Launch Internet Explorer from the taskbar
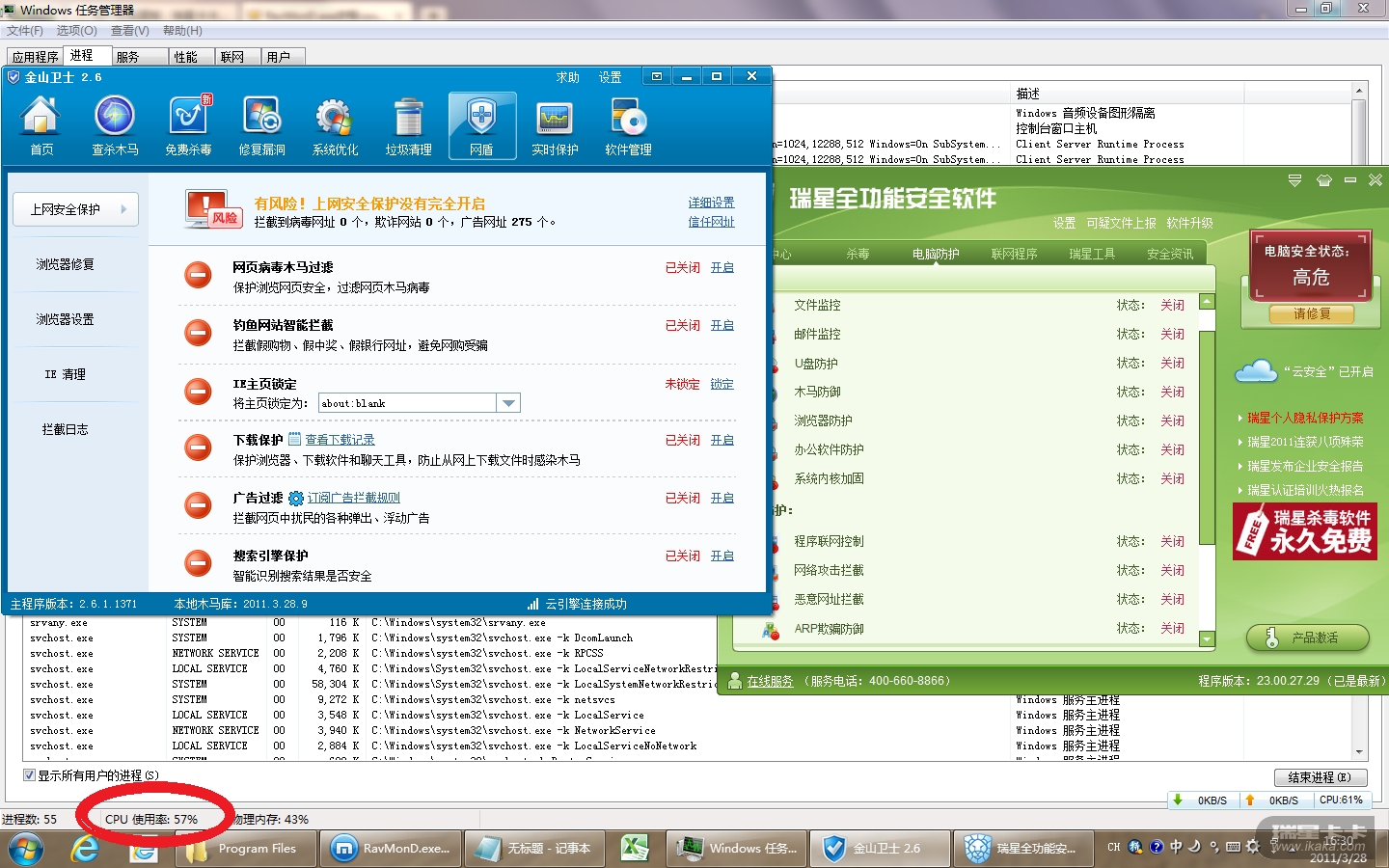This screenshot has height=868, width=1389. coord(85,849)
